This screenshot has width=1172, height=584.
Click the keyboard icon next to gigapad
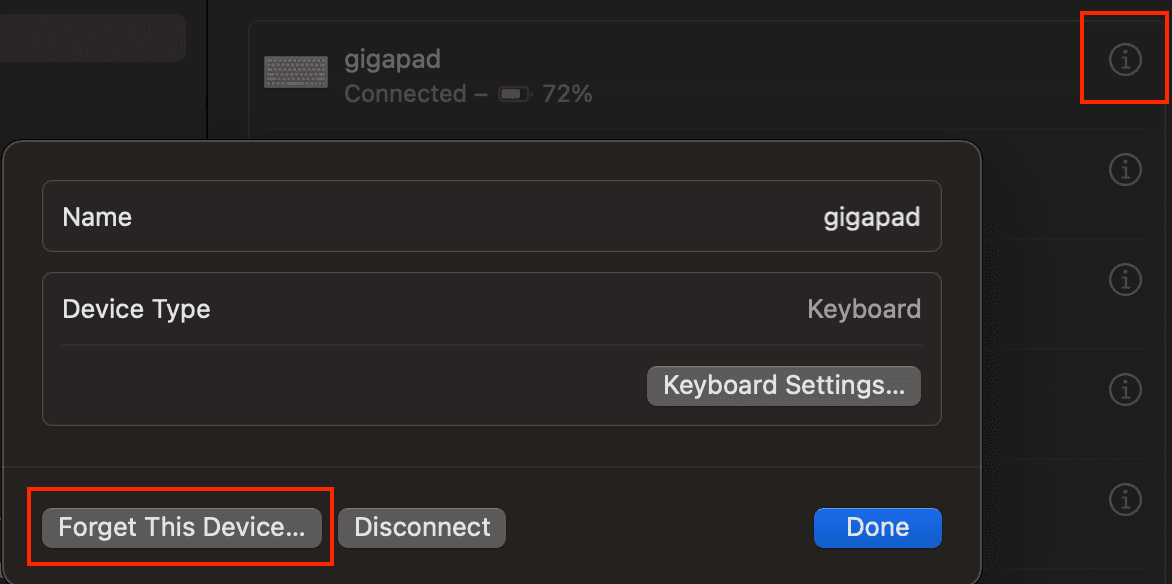295,71
